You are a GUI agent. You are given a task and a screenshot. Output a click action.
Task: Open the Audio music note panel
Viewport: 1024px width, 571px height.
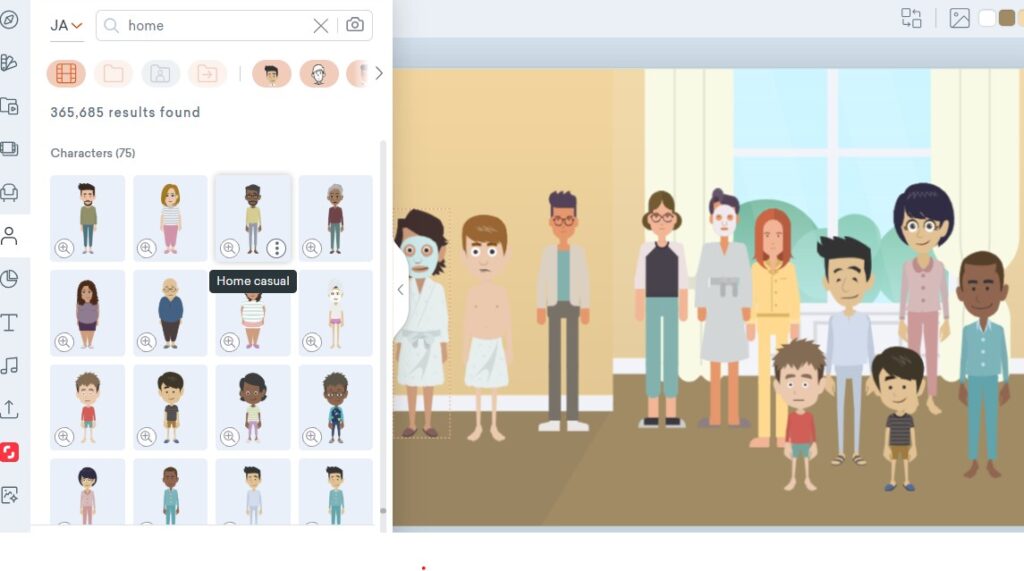pyautogui.click(x=9, y=365)
